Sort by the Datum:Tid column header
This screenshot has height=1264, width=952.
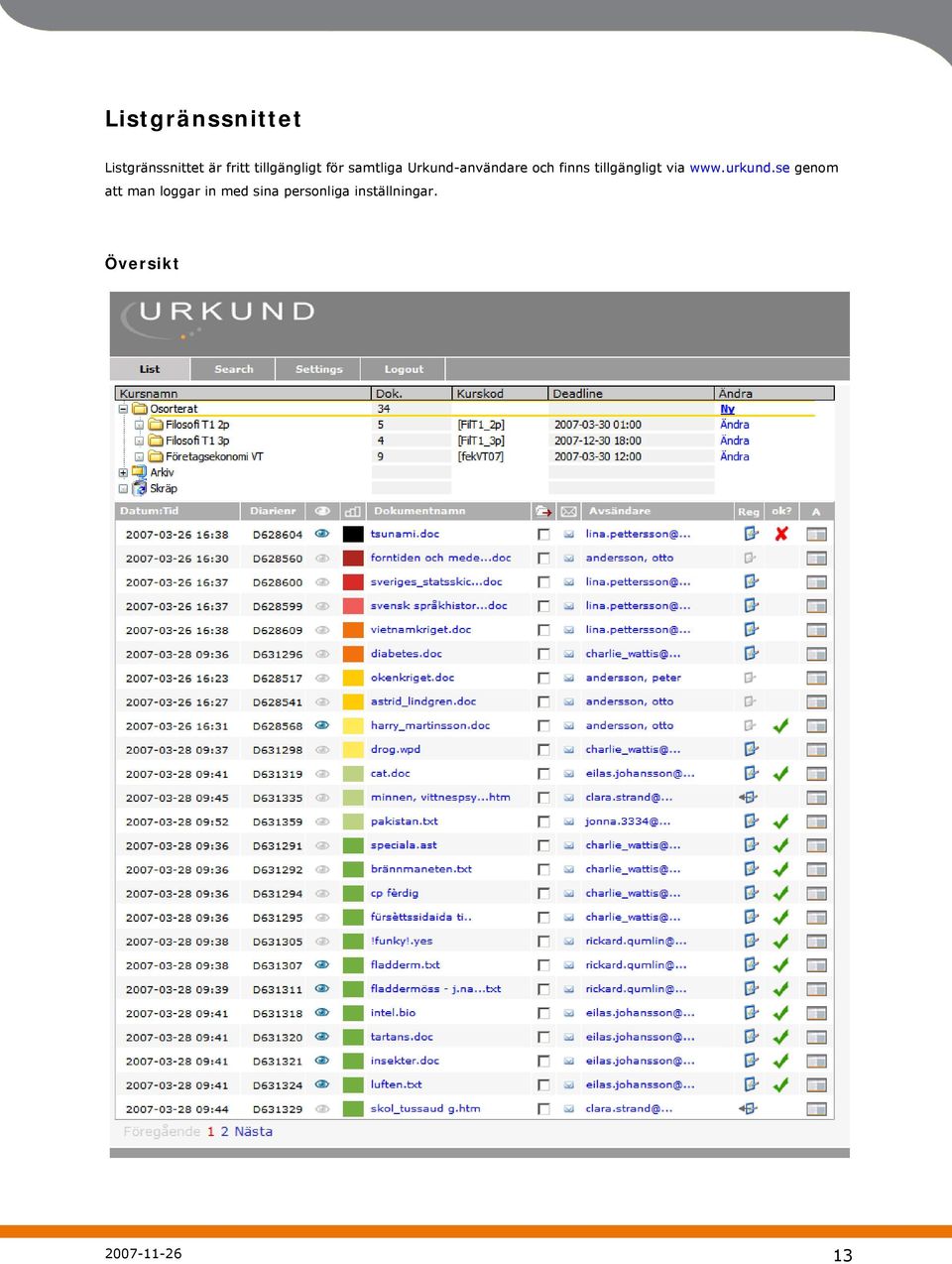(149, 511)
